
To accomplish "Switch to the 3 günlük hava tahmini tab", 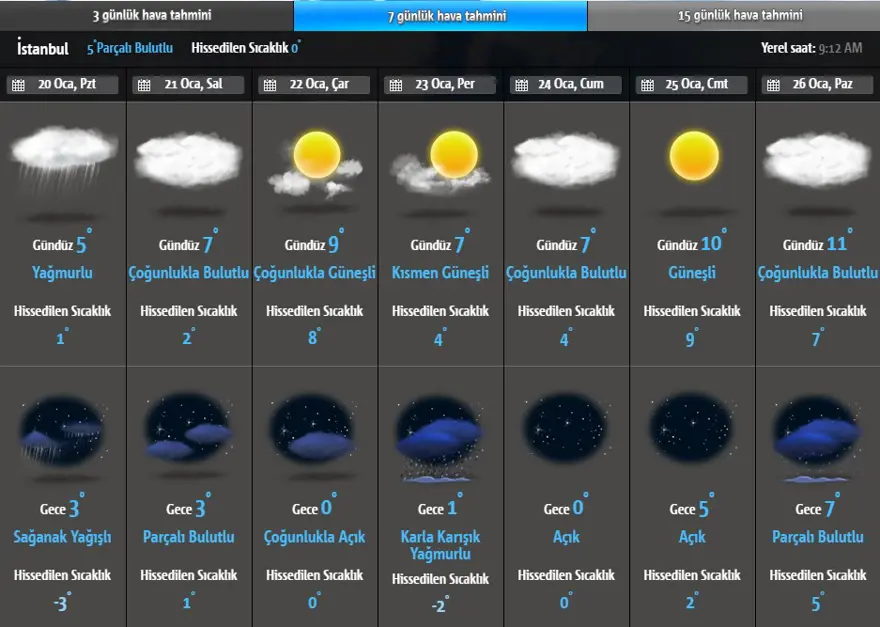I will [146, 16].
